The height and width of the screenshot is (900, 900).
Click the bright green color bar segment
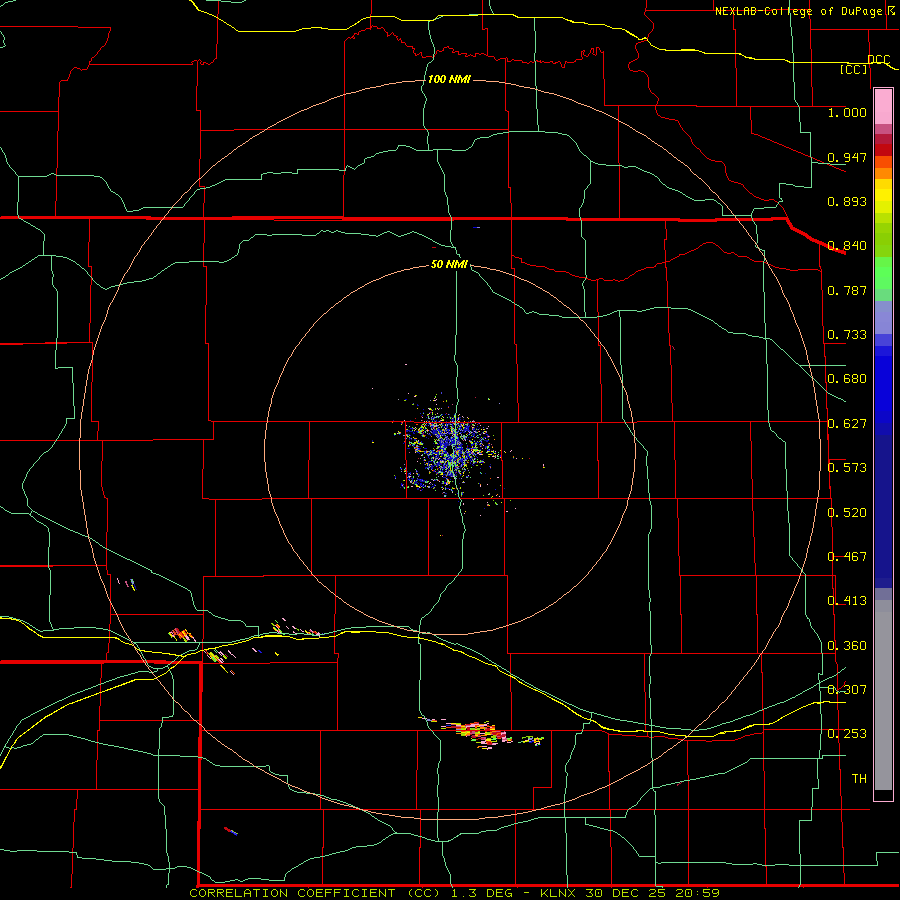883,273
